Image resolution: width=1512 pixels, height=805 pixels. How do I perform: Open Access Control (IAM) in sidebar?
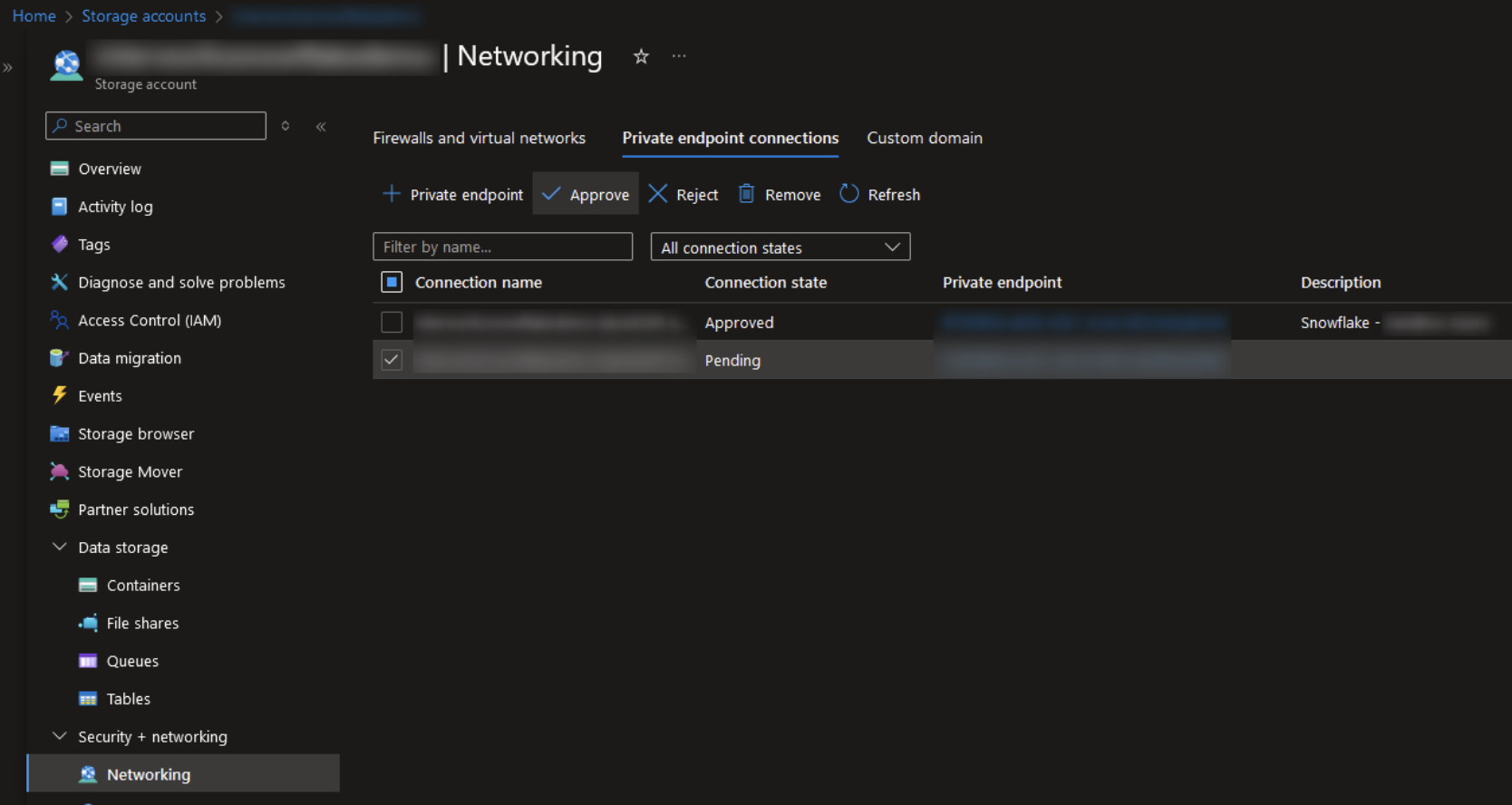pos(150,321)
